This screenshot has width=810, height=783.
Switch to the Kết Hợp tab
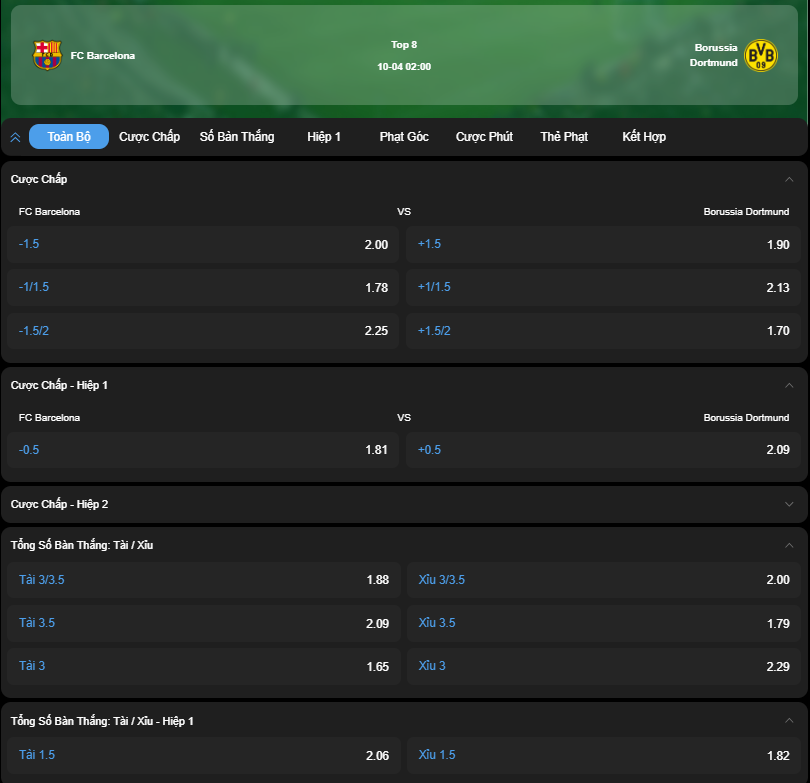pyautogui.click(x=644, y=136)
